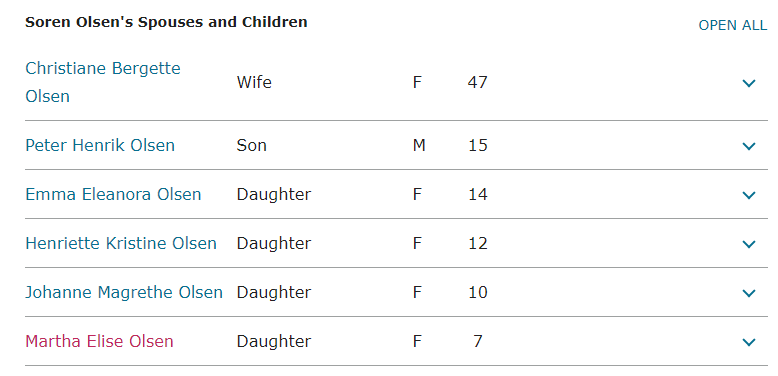Expand Martha Elise Olsen's details chevron

(x=748, y=342)
